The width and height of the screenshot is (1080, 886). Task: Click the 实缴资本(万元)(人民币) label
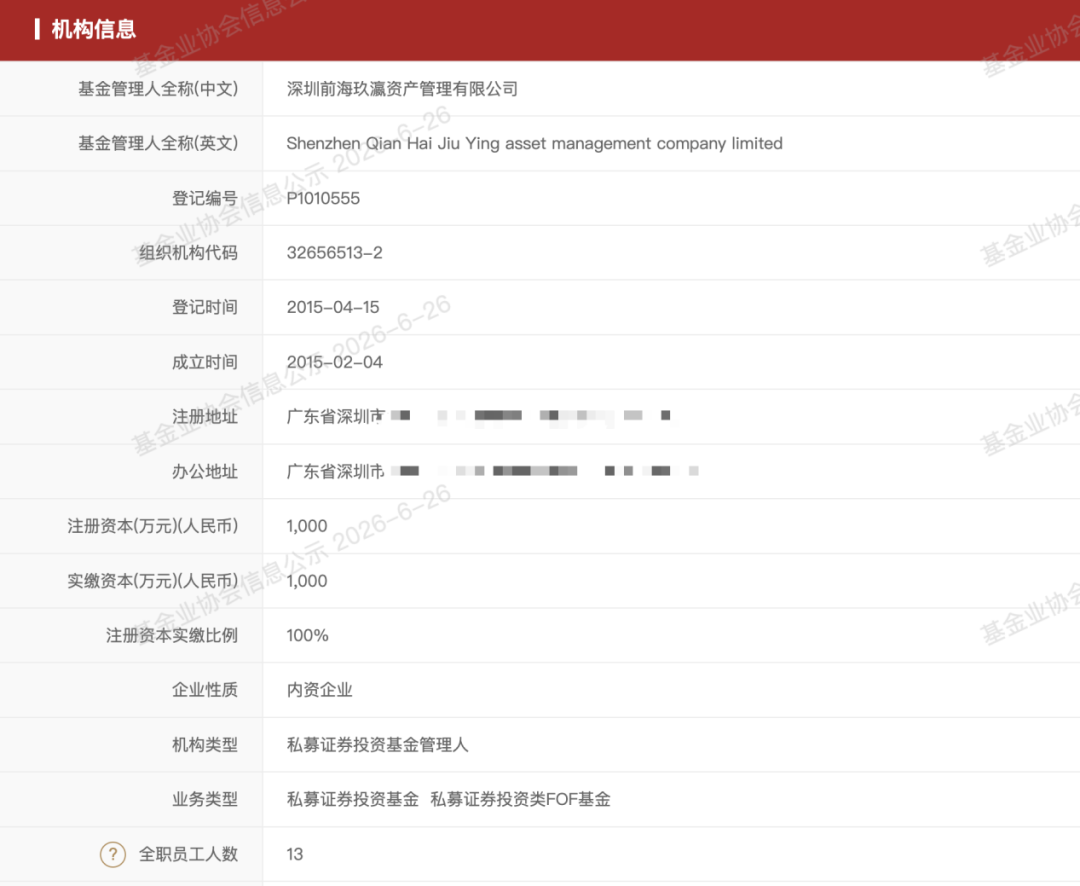coord(152,581)
